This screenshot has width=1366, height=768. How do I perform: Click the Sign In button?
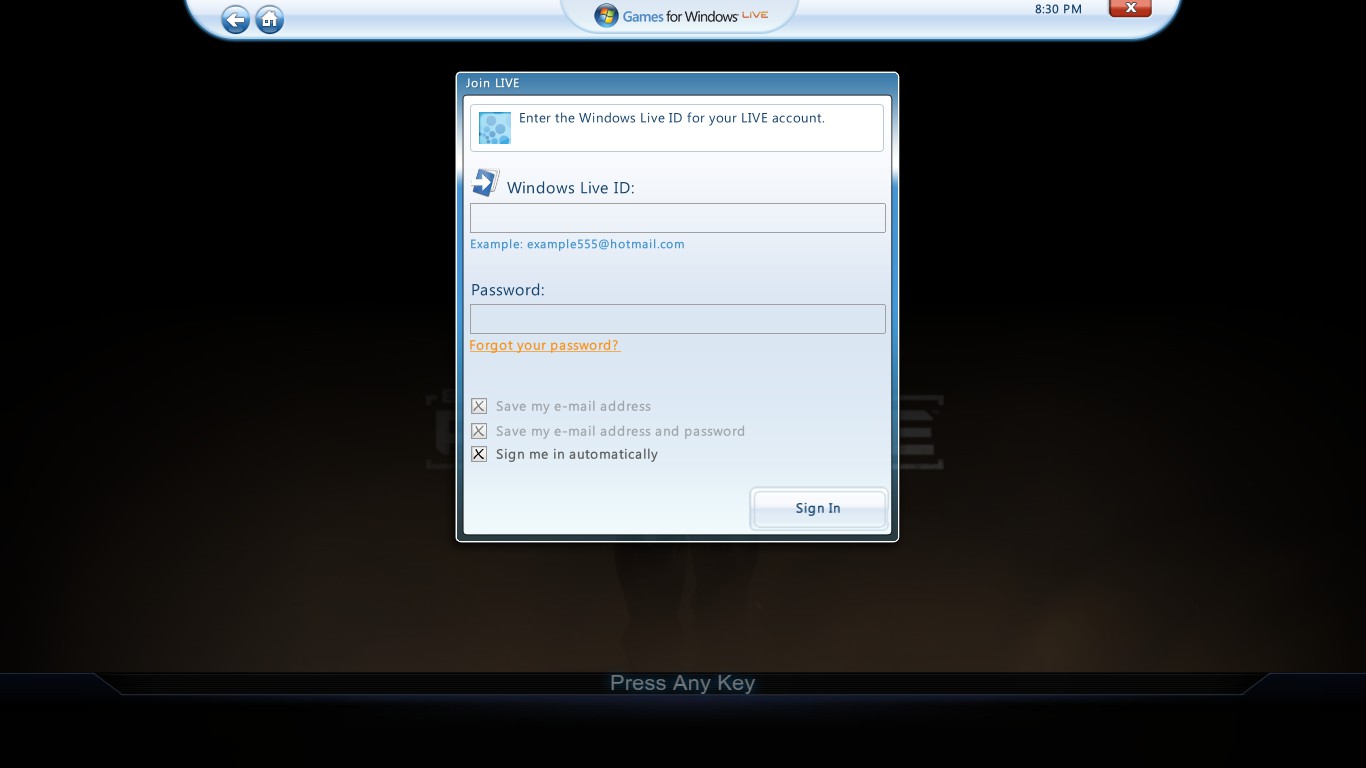[818, 508]
